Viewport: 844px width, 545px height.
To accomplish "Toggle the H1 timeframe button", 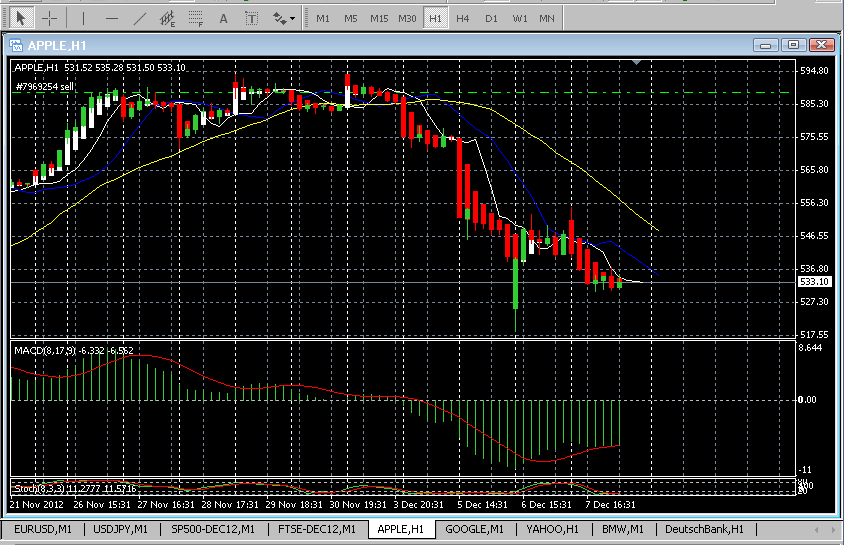I will point(435,18).
